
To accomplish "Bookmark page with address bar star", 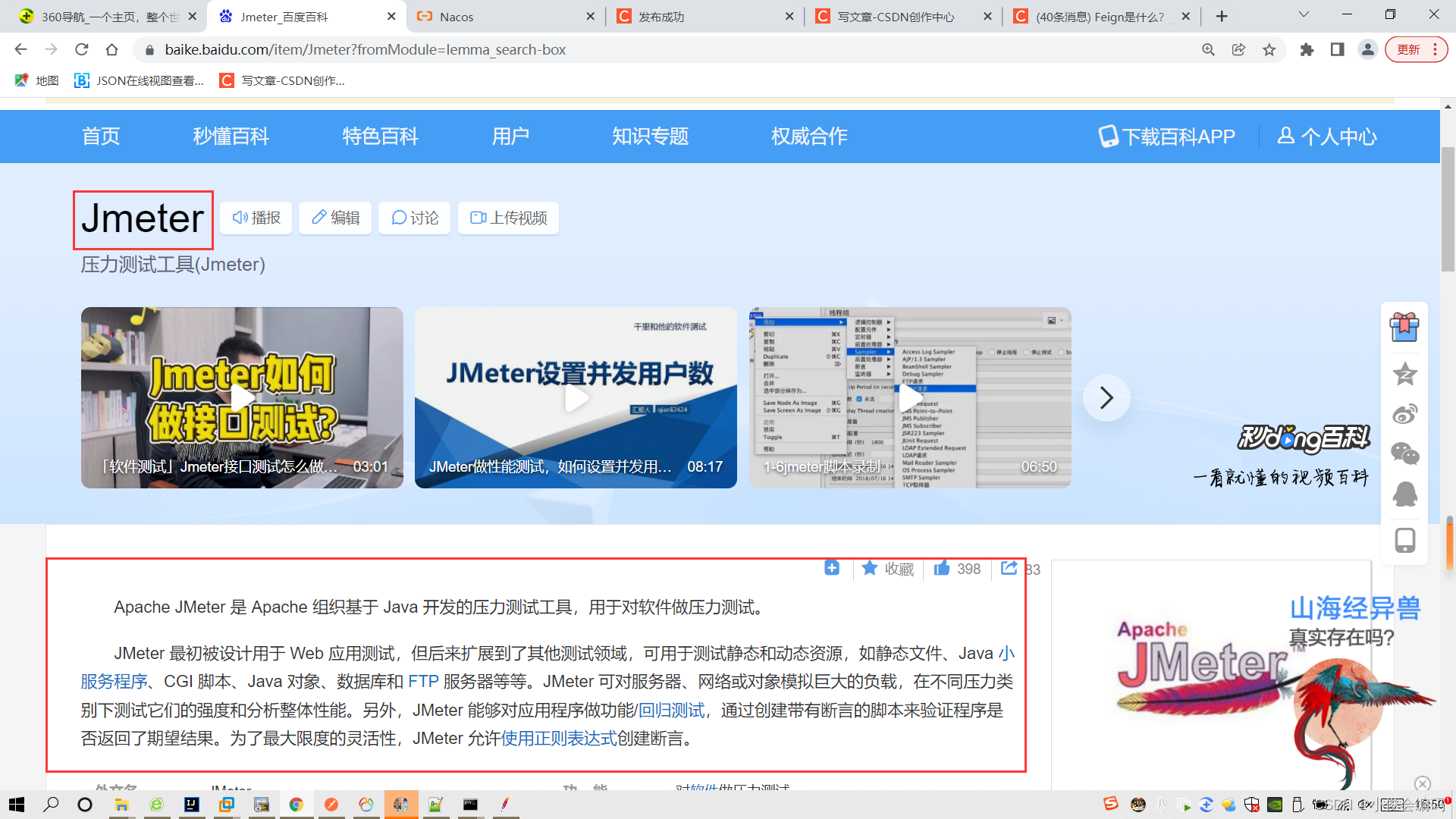I will click(x=1269, y=50).
